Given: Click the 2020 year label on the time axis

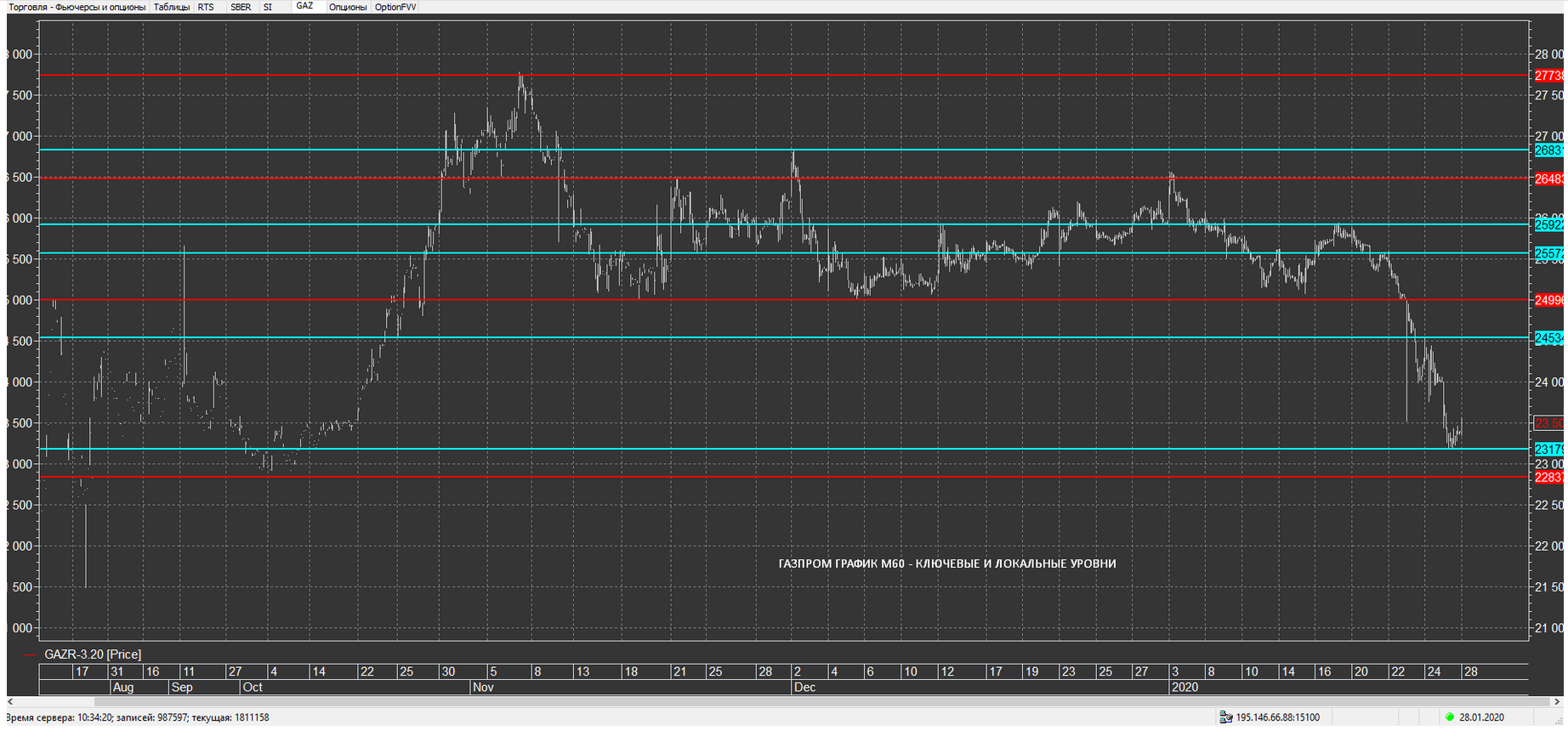Looking at the screenshot, I should pos(1185,687).
